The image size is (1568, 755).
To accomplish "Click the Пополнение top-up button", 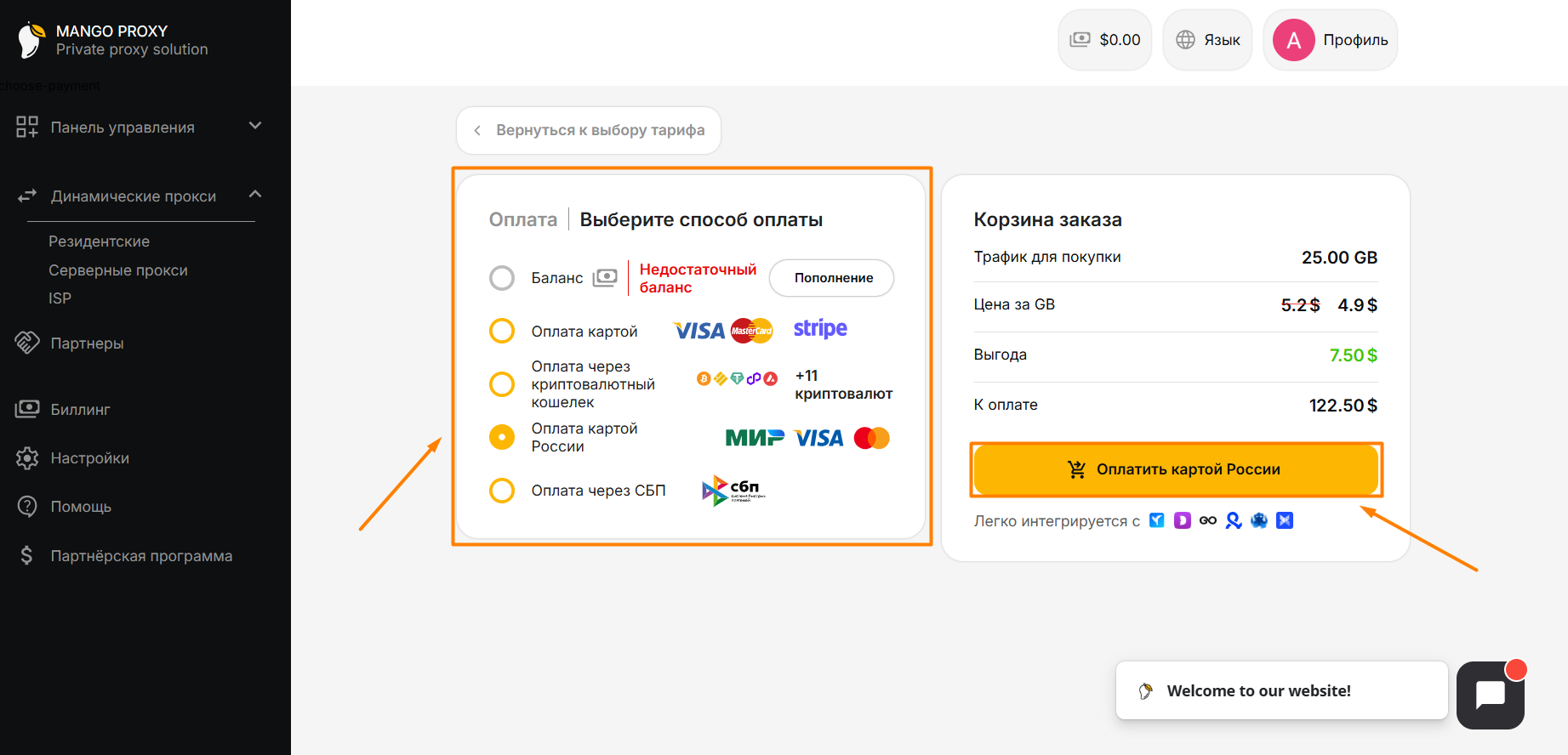I will [832, 278].
